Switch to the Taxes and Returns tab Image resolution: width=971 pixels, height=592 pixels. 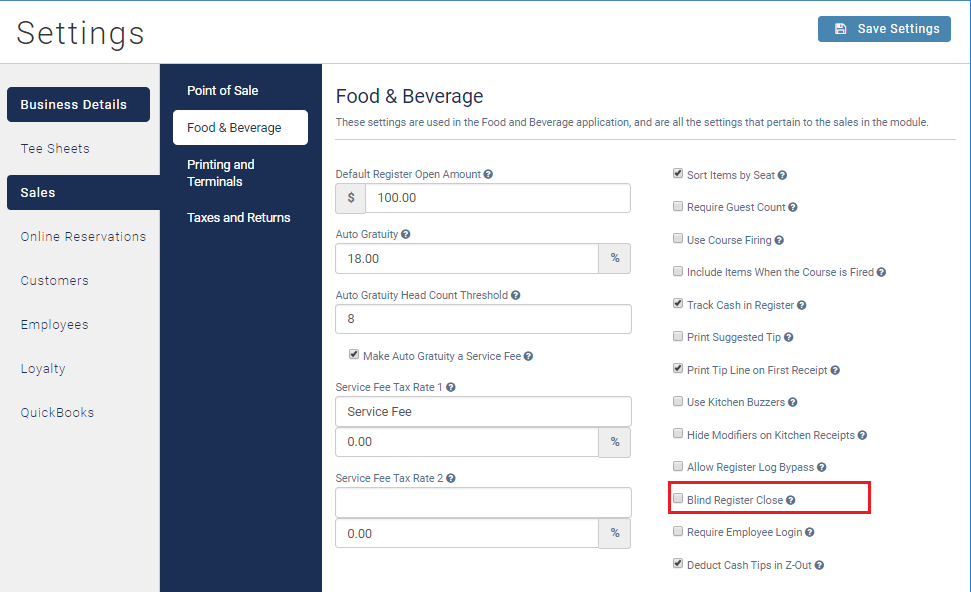click(238, 217)
